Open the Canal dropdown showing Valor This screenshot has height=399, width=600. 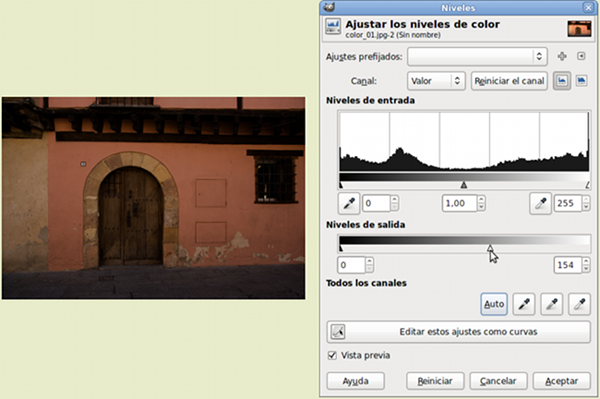point(436,81)
